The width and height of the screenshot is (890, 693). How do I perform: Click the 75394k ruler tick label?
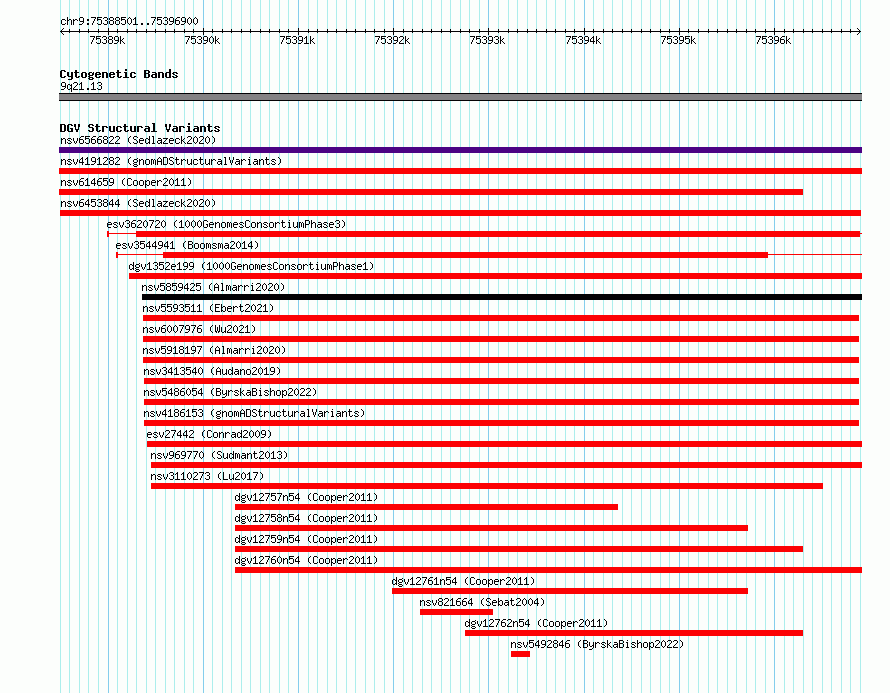click(583, 40)
